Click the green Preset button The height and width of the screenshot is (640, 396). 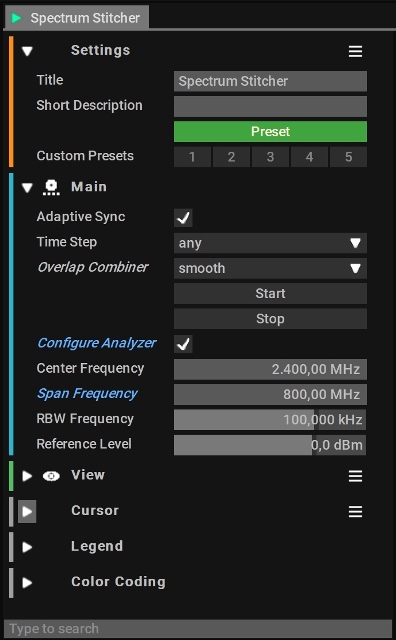click(270, 131)
